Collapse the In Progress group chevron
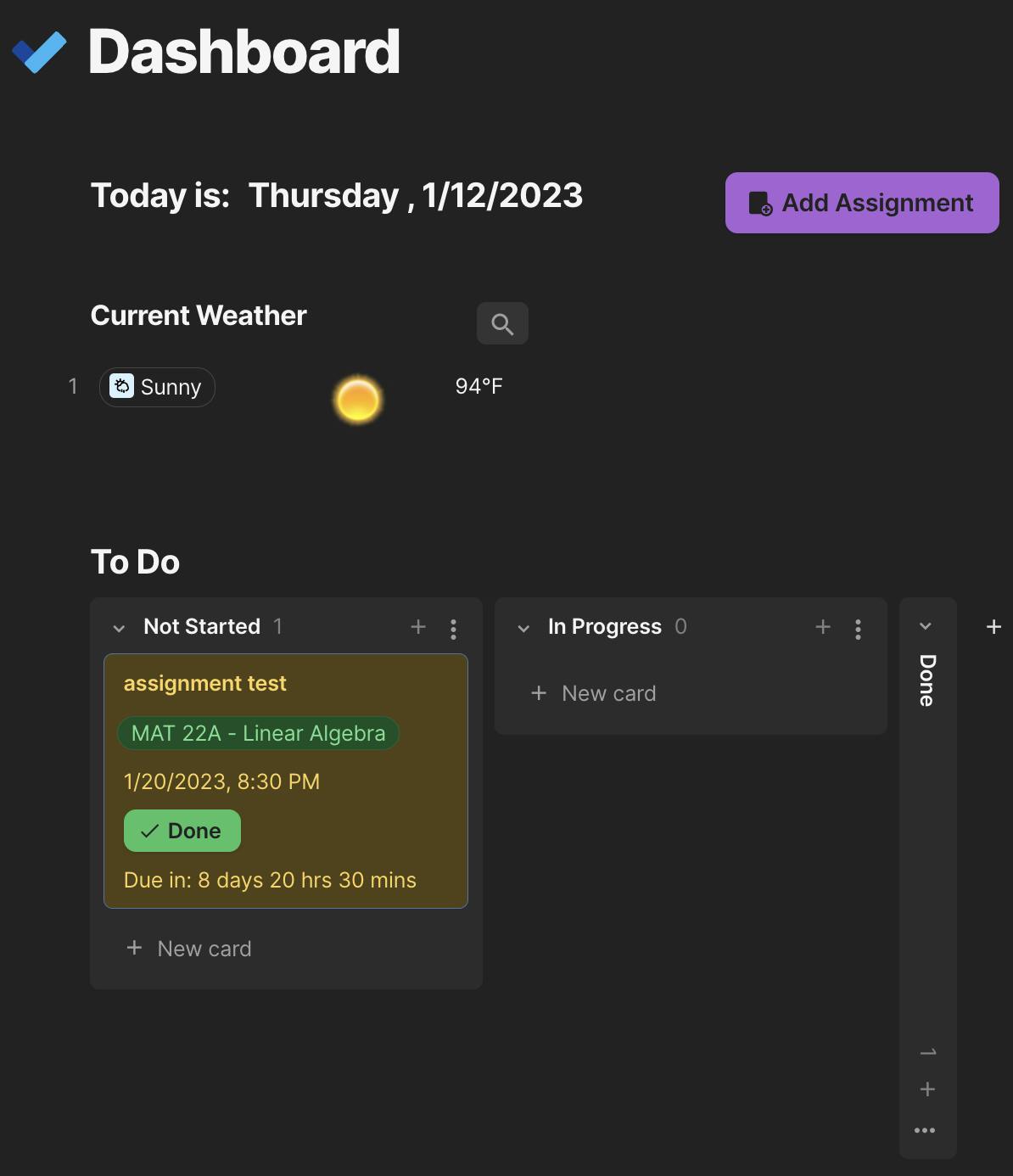The width and height of the screenshot is (1013, 1176). pos(523,629)
